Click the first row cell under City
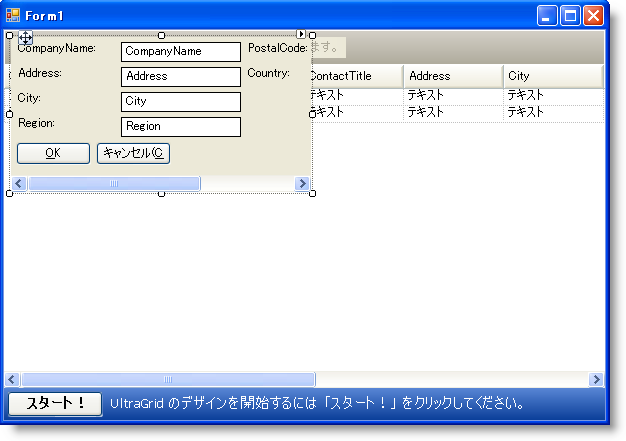This screenshot has width=626, height=441. 552,95
